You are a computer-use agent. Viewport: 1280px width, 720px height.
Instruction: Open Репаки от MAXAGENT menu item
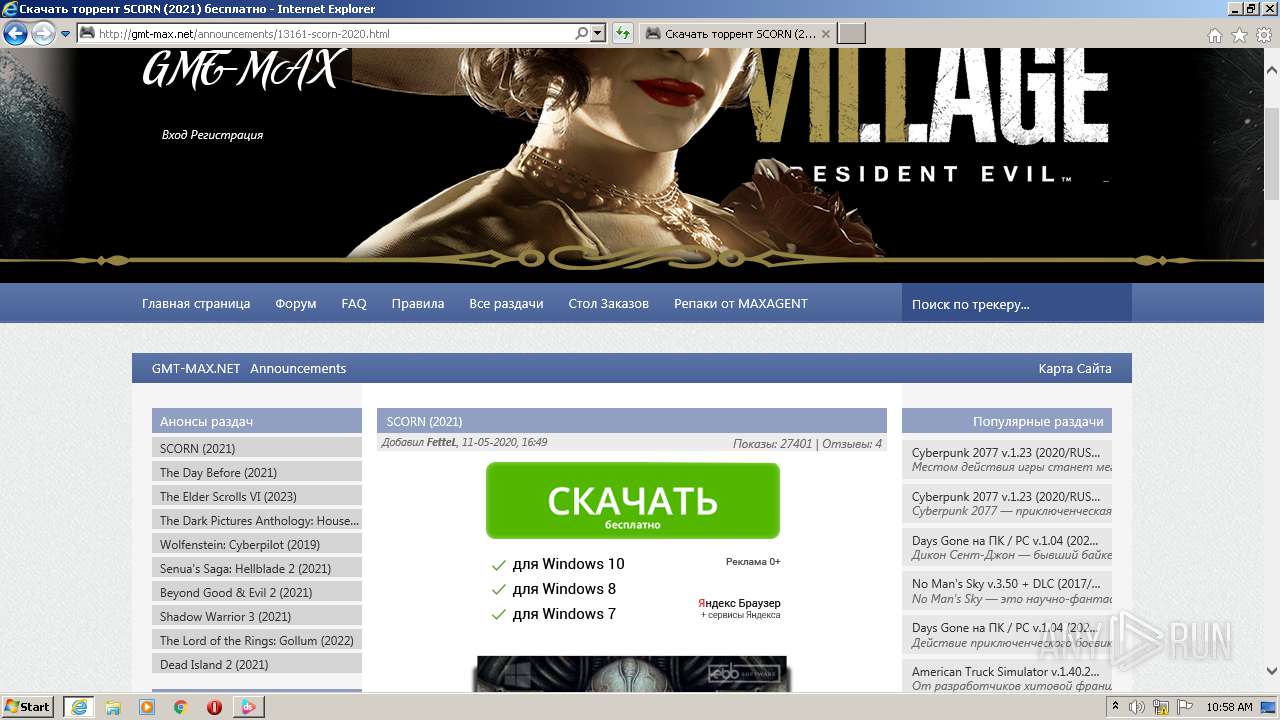coord(741,303)
